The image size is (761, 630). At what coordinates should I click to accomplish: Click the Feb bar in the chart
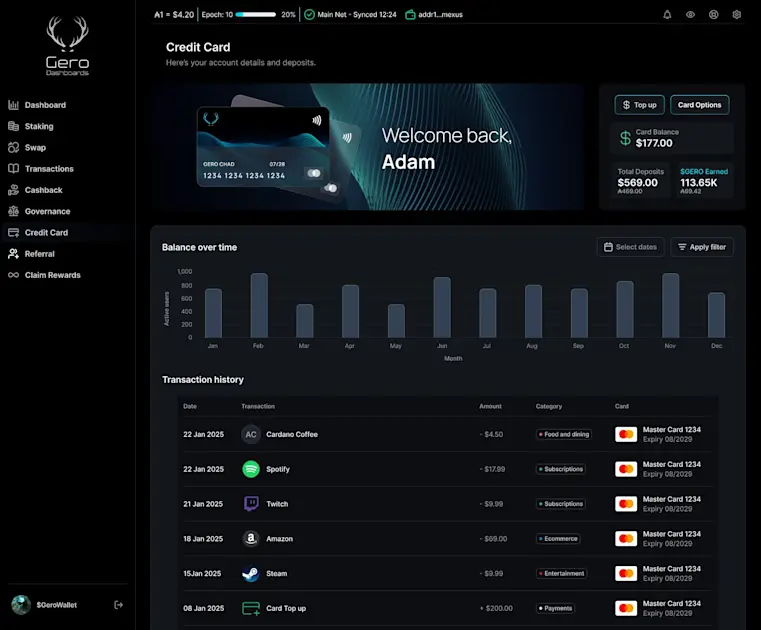click(x=259, y=305)
